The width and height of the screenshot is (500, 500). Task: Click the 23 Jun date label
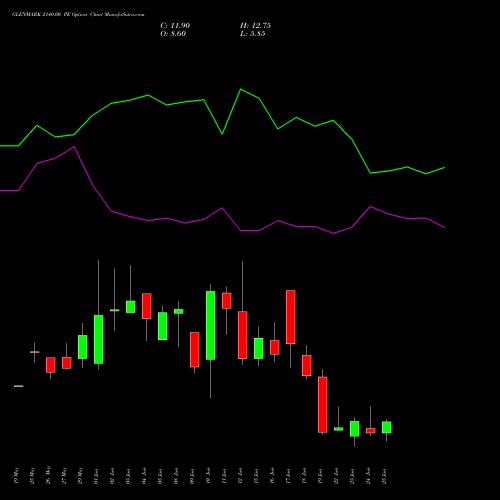click(353, 476)
